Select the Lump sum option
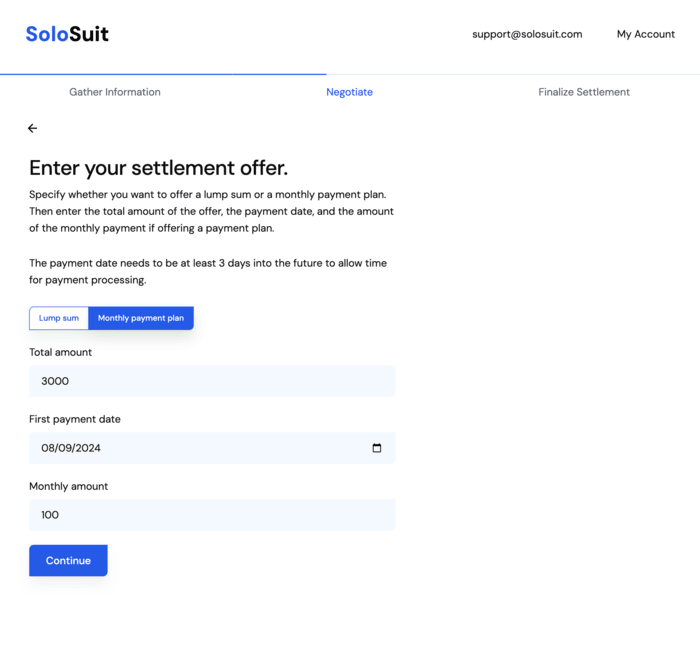The image size is (700, 649). 59,318
